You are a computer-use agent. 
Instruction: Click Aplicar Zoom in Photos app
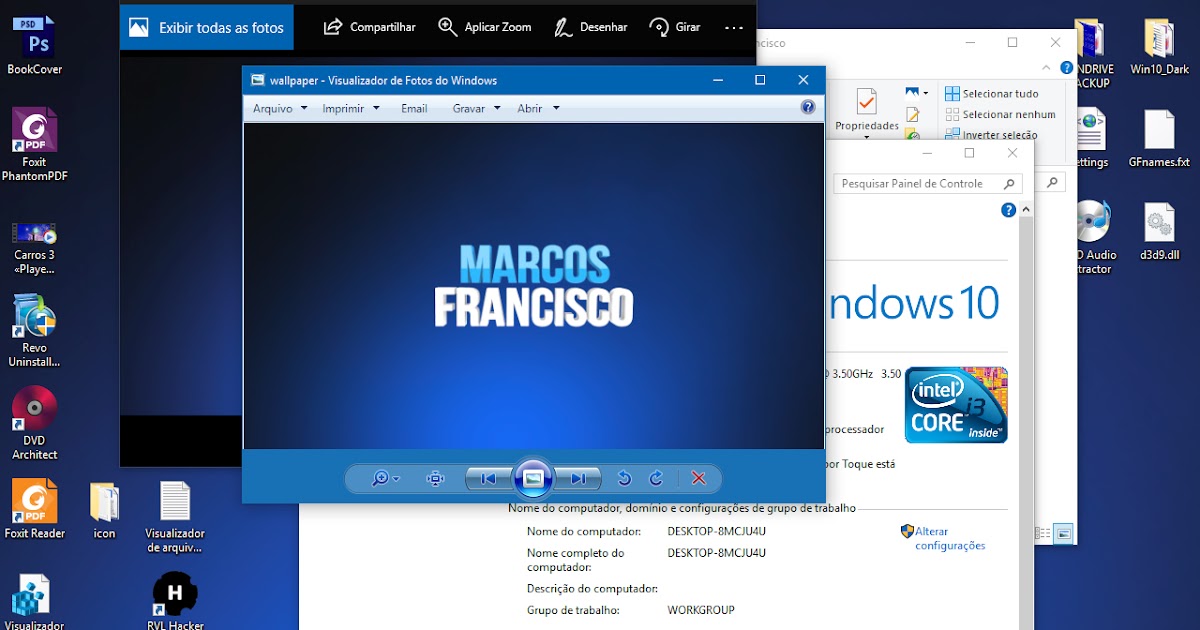pyautogui.click(x=485, y=27)
